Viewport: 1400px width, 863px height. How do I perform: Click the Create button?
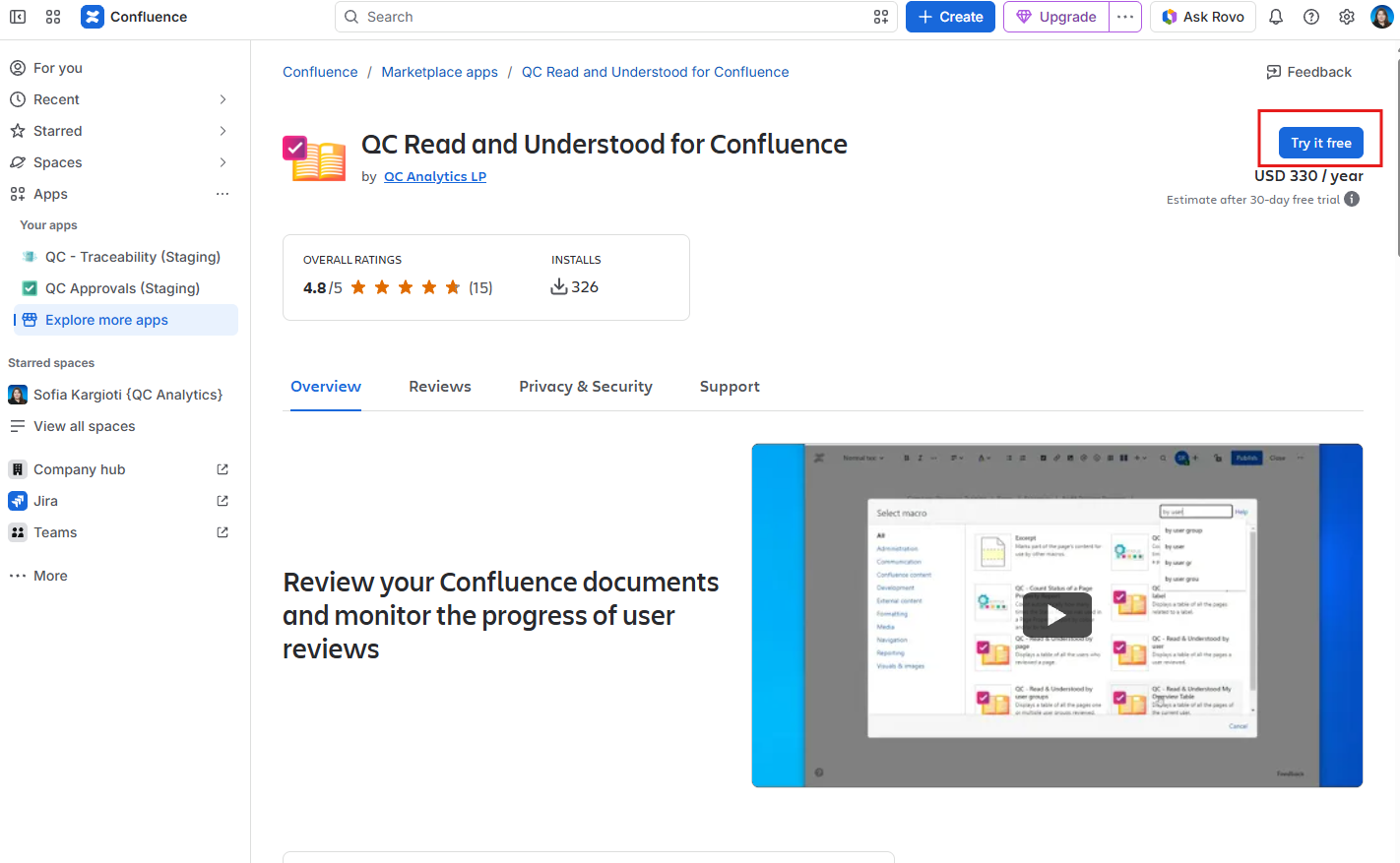950,17
